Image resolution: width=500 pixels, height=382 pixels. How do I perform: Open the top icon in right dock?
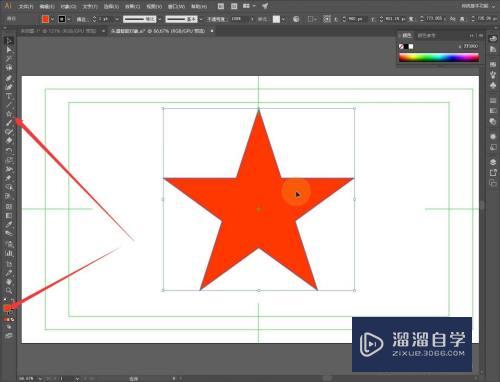point(493,39)
